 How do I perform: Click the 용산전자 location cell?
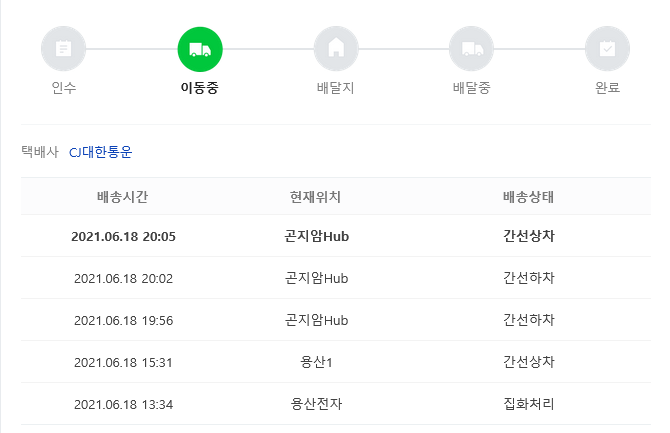pyautogui.click(x=315, y=404)
